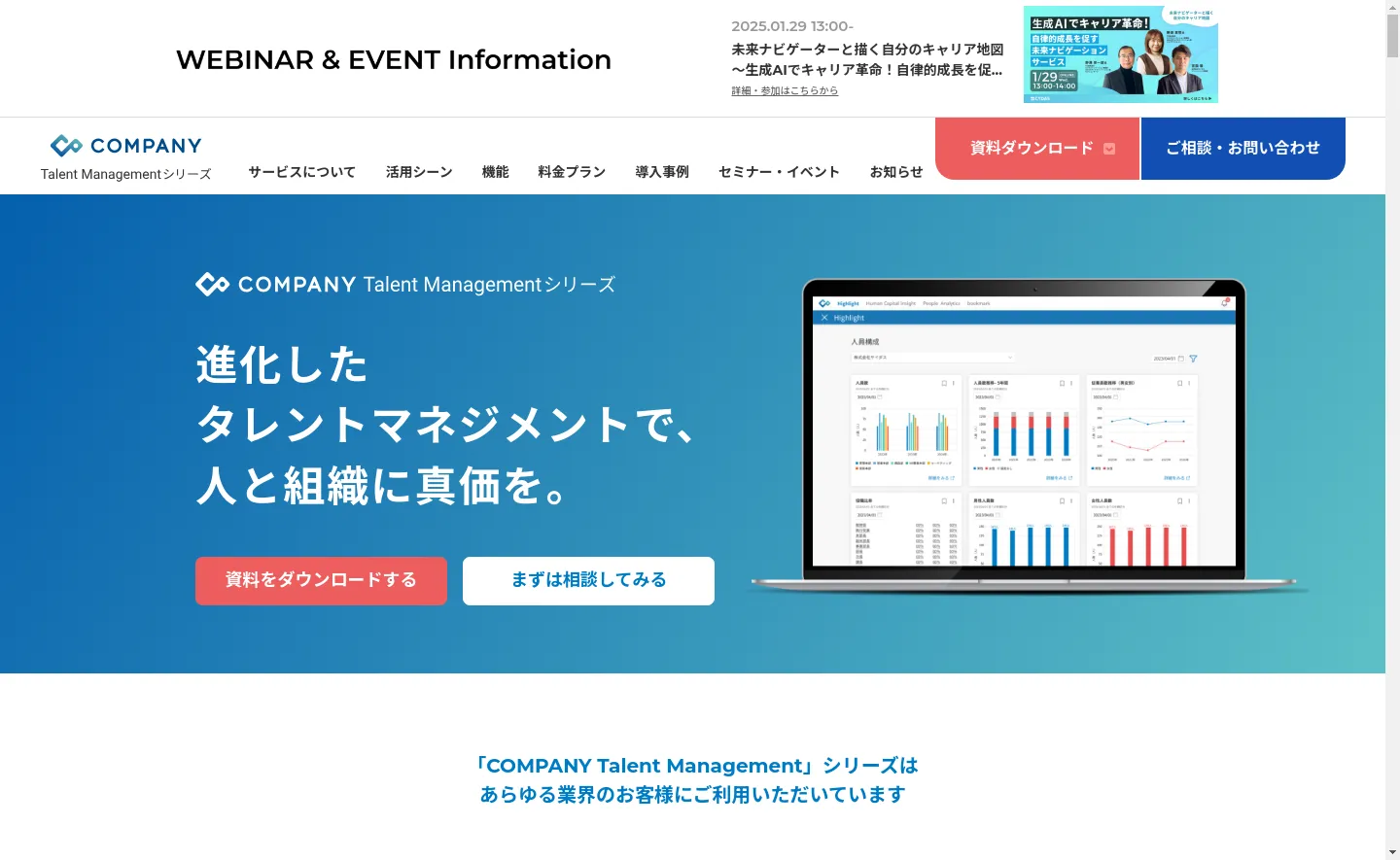Screen dimensions: 1400x860
Task: Click the laptop dashboard screenshot image
Action: click(x=1024, y=434)
